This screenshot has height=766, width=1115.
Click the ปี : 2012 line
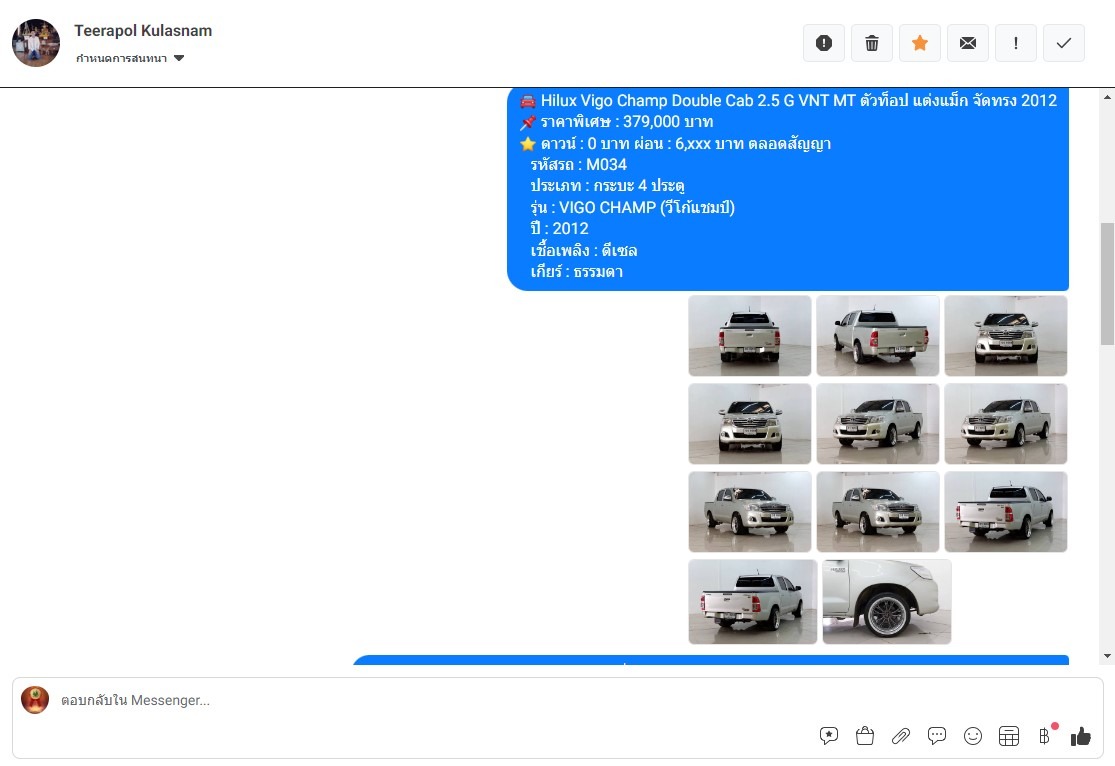(x=559, y=228)
